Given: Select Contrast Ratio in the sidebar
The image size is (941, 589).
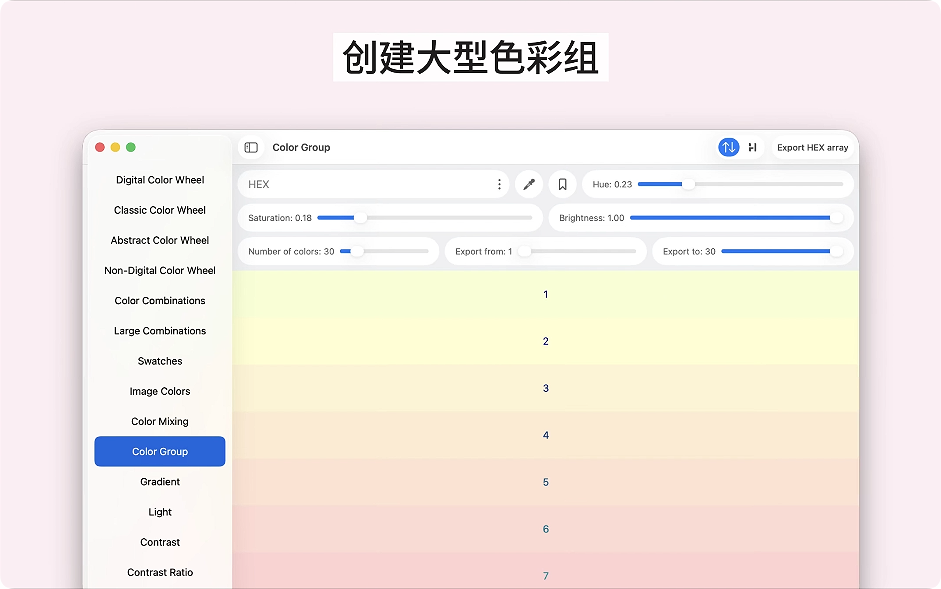Looking at the screenshot, I should coord(160,572).
